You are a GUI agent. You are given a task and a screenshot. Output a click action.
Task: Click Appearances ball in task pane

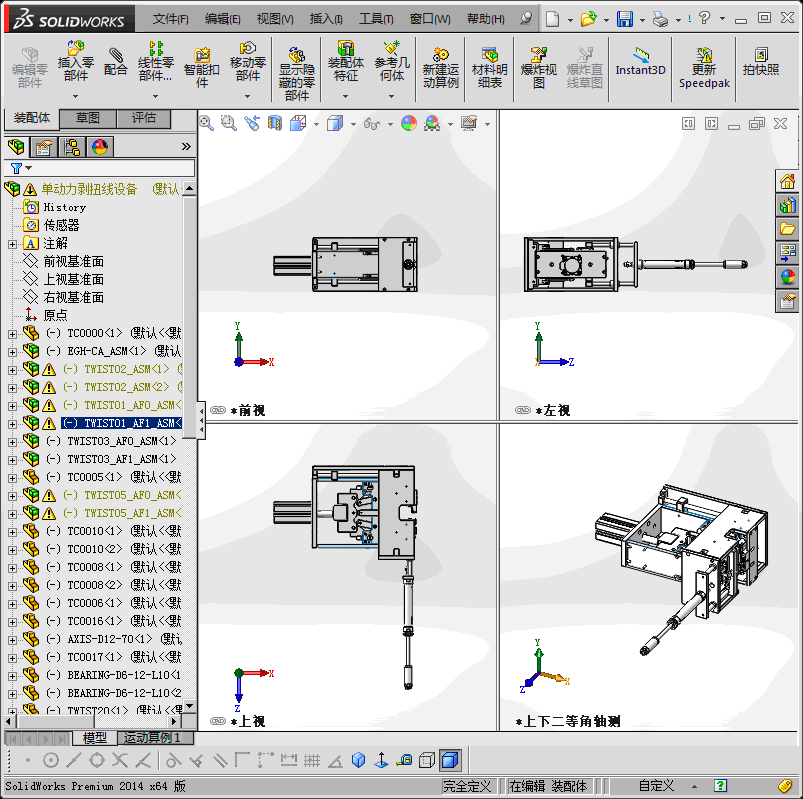787,277
